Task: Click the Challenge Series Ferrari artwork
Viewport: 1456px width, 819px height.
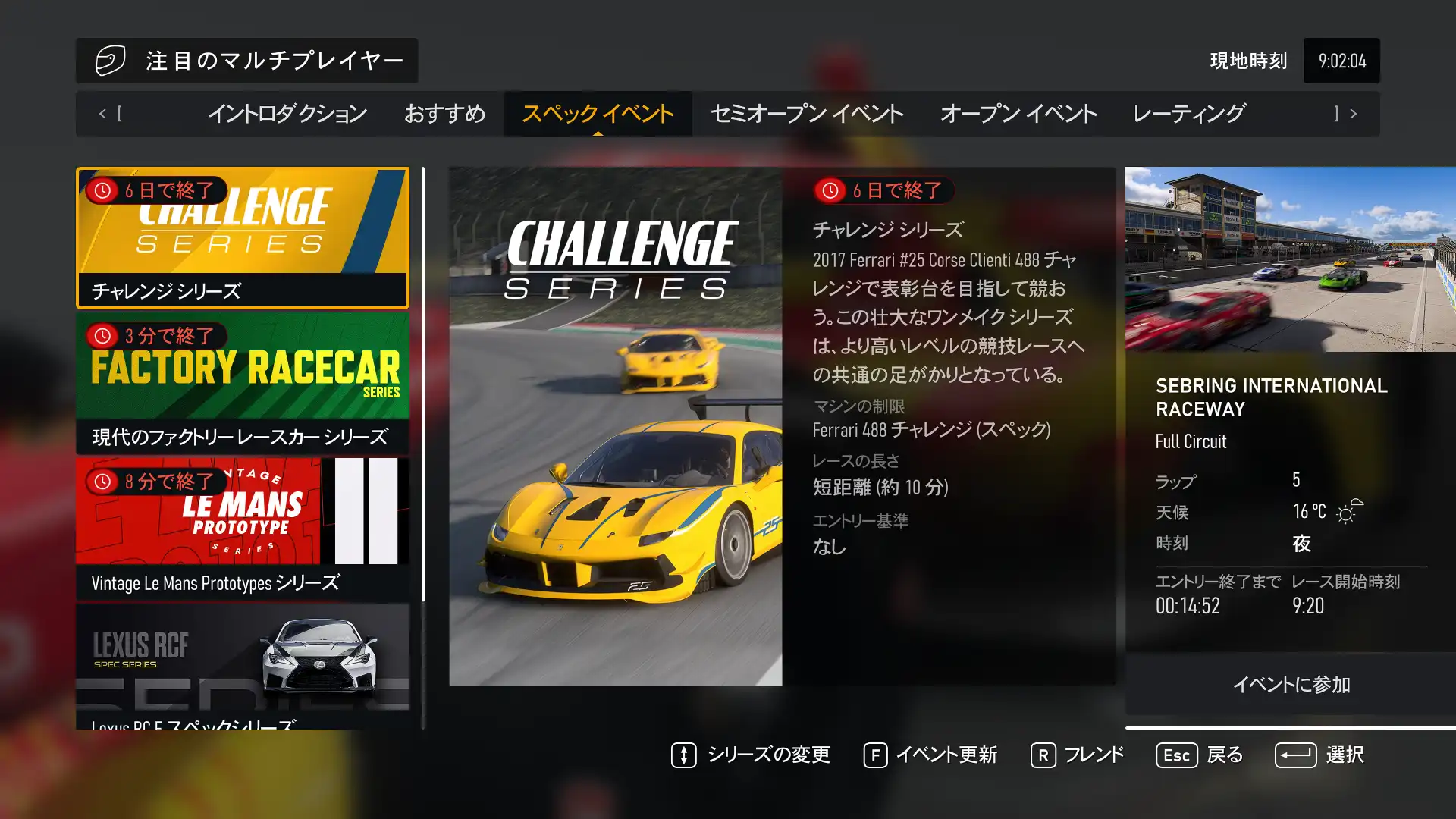Action: (x=616, y=426)
